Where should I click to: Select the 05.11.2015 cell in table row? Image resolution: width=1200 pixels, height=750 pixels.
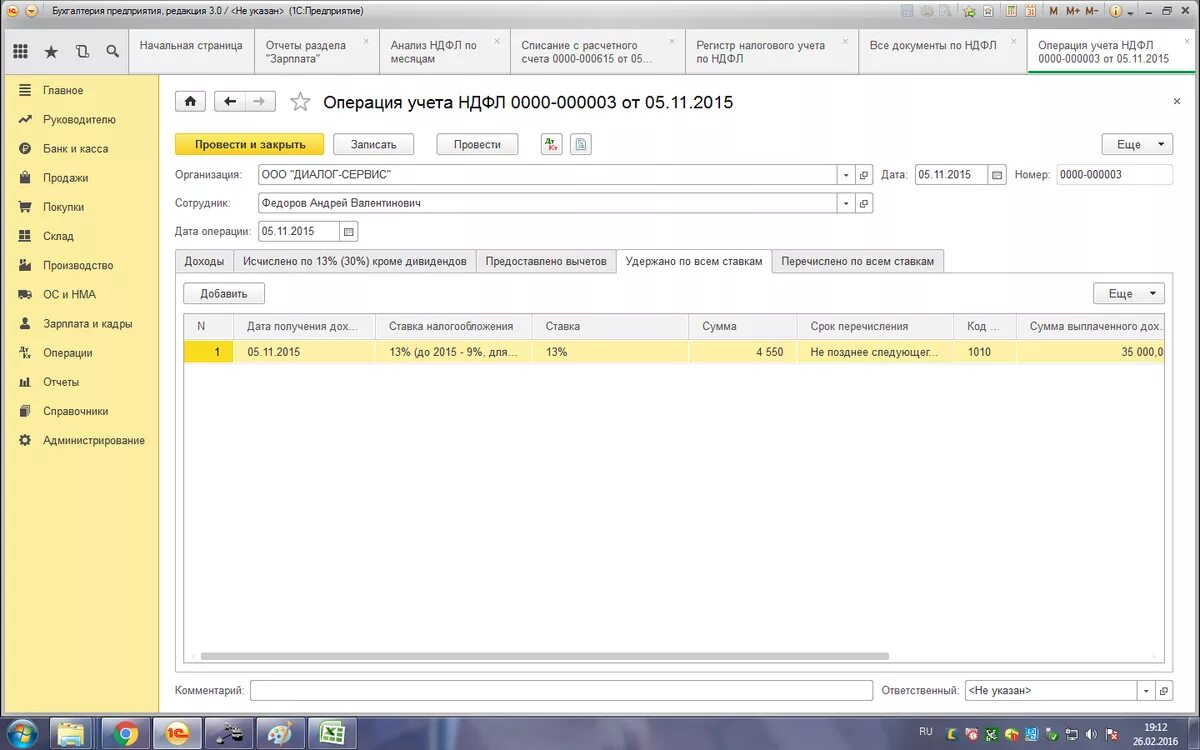pyautogui.click(x=304, y=352)
